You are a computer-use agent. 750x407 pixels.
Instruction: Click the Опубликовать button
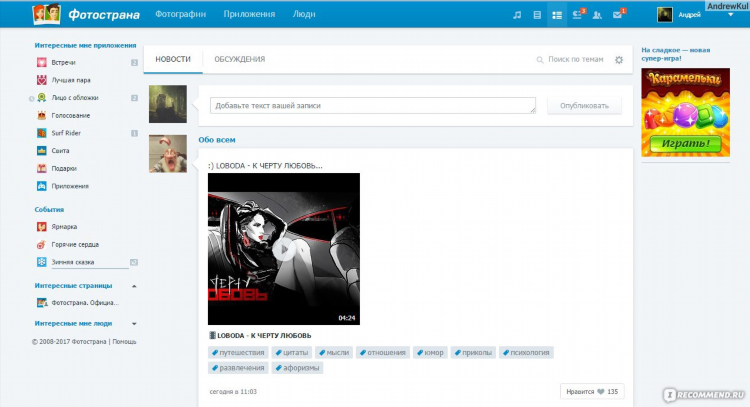[585, 106]
